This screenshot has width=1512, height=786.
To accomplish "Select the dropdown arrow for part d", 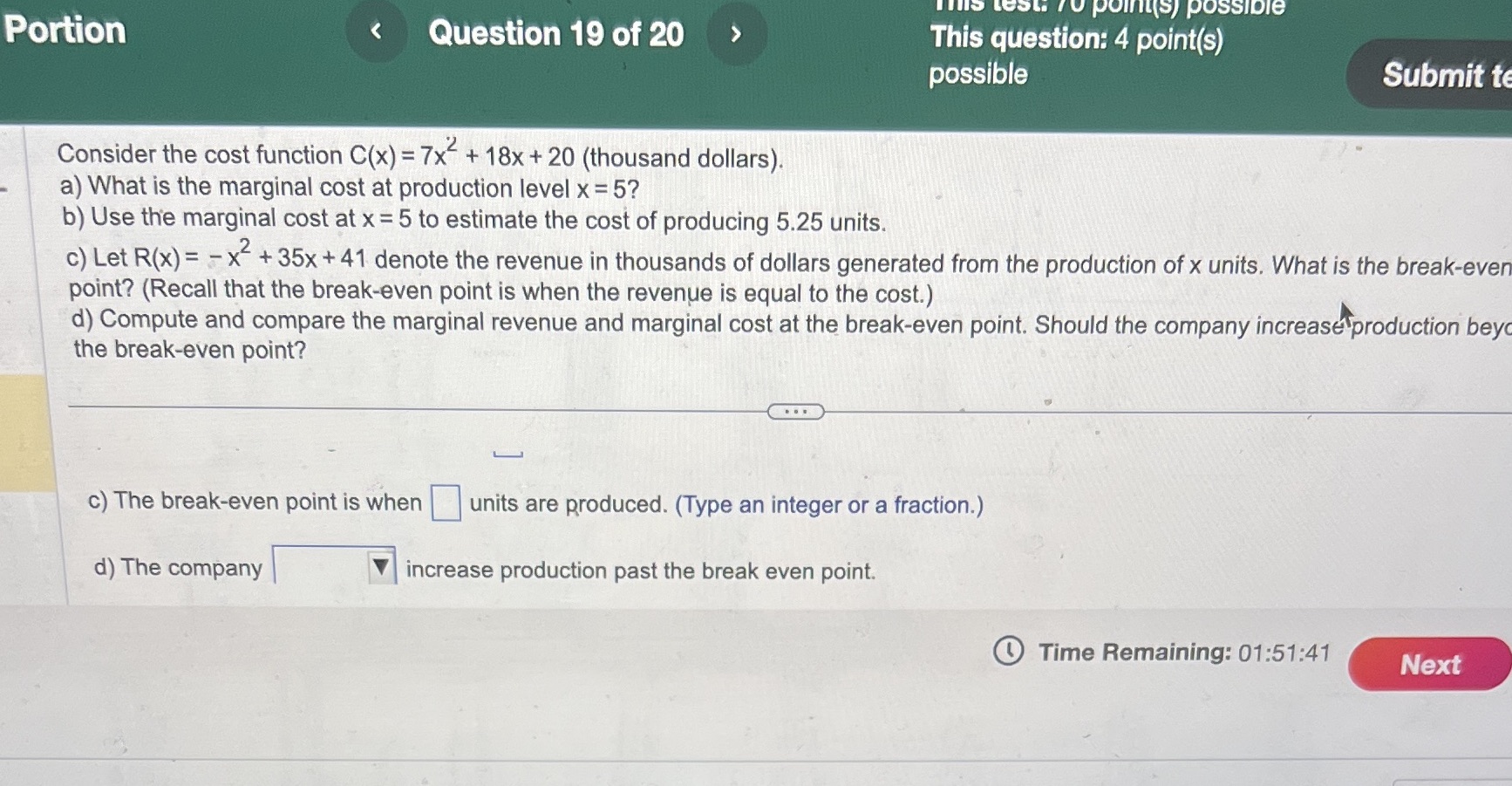I will [381, 567].
